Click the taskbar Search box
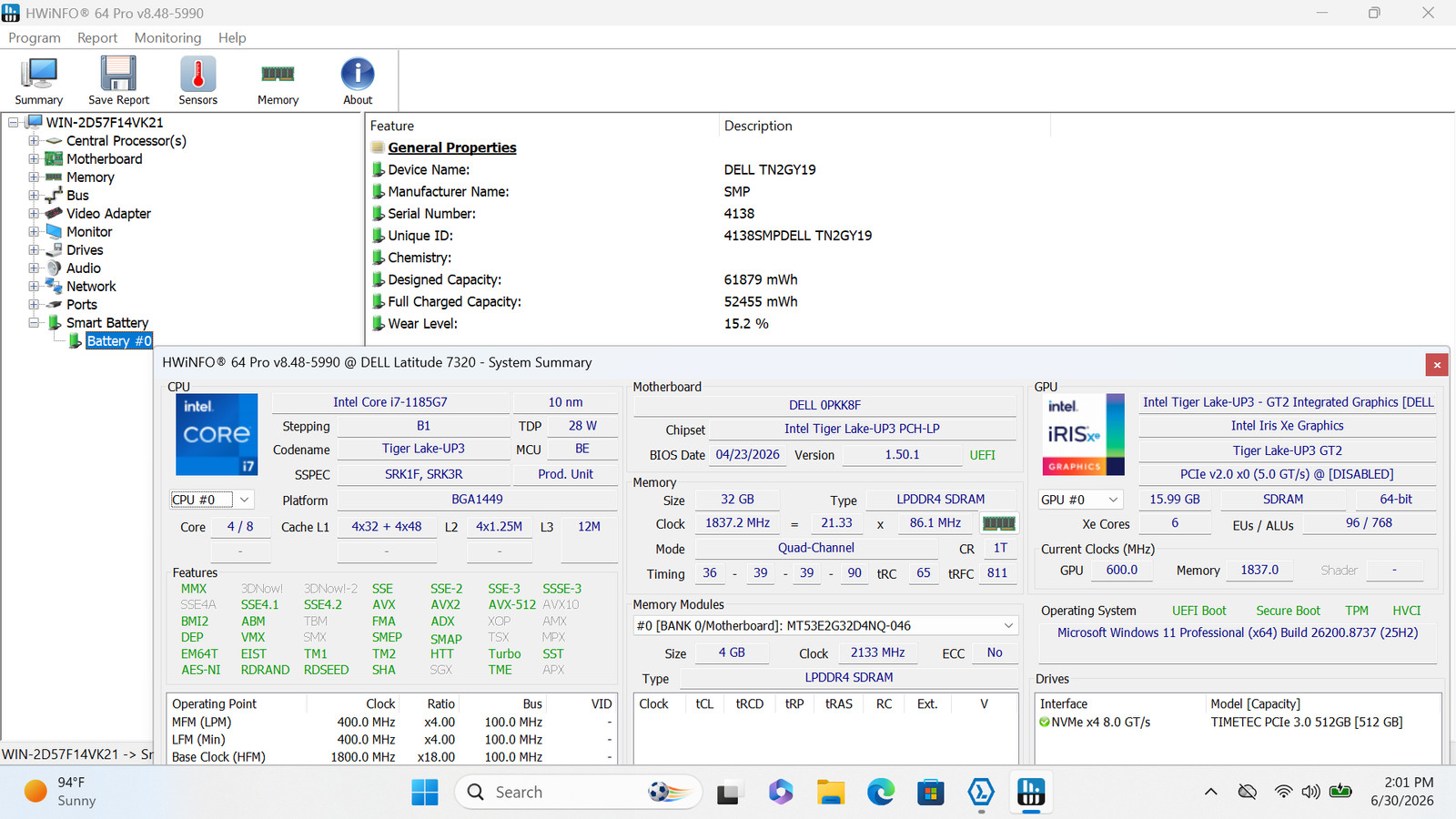The height and width of the screenshot is (819, 1456). click(x=578, y=793)
